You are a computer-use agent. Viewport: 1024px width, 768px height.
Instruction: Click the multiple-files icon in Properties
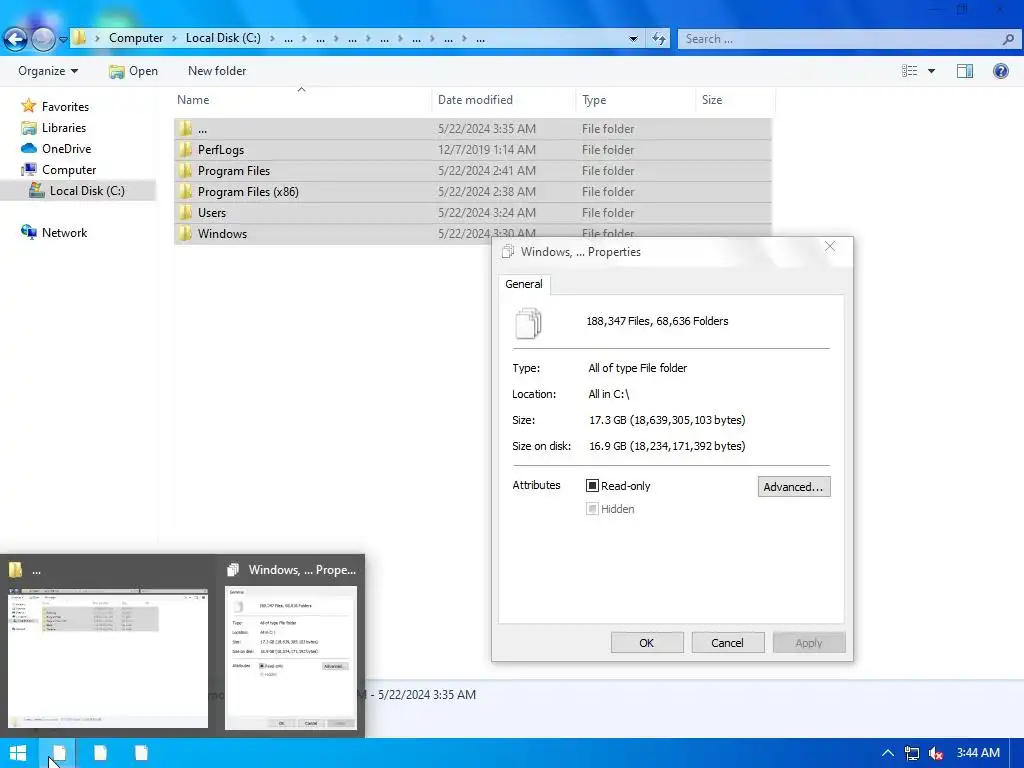pos(528,323)
